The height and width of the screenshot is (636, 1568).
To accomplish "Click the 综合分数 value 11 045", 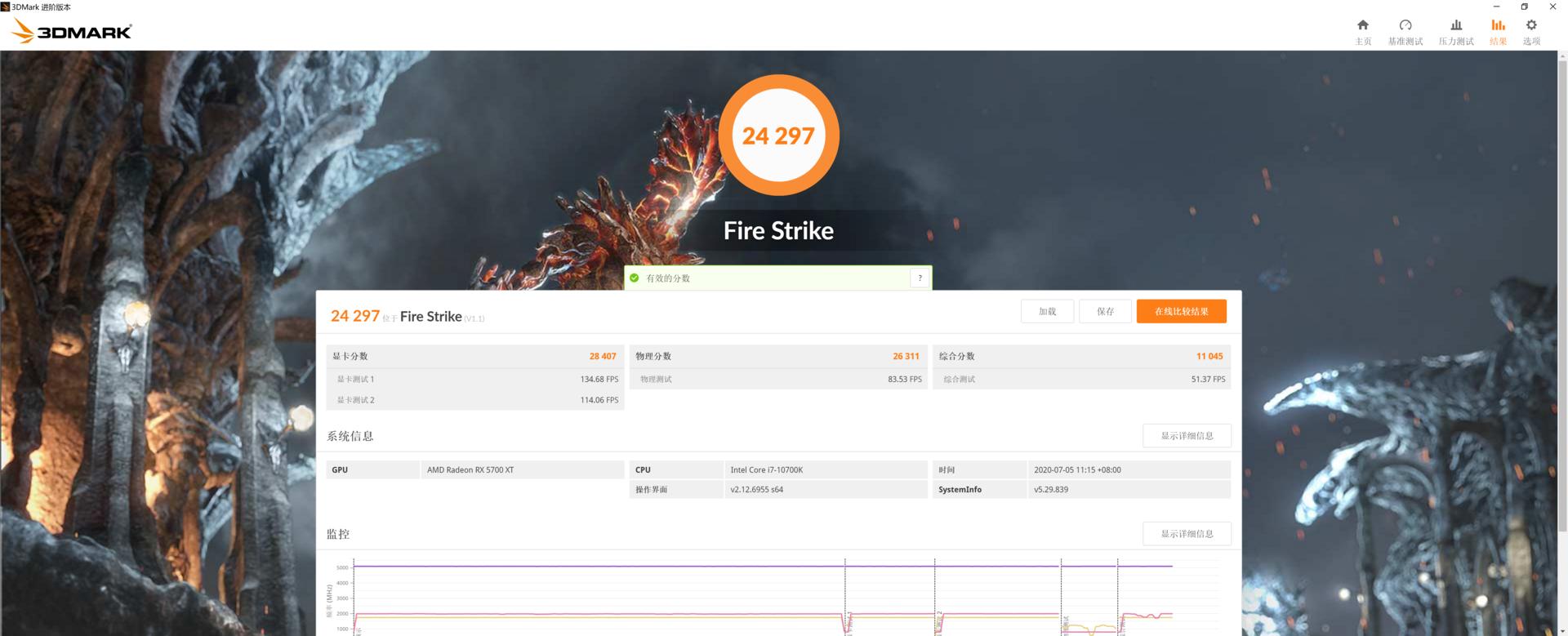I will pos(1209,357).
